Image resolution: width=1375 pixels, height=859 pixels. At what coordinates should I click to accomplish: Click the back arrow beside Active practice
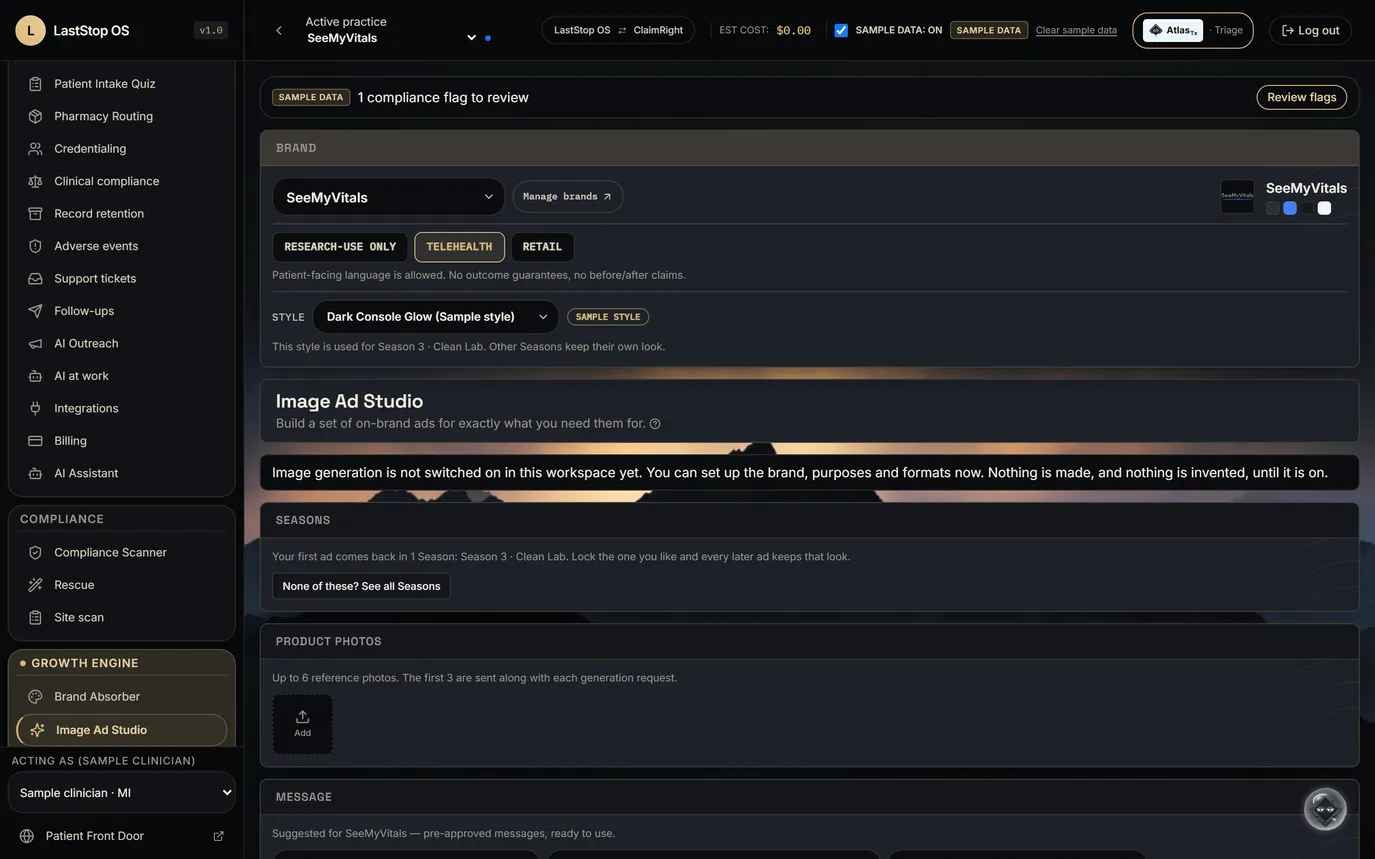click(x=279, y=31)
